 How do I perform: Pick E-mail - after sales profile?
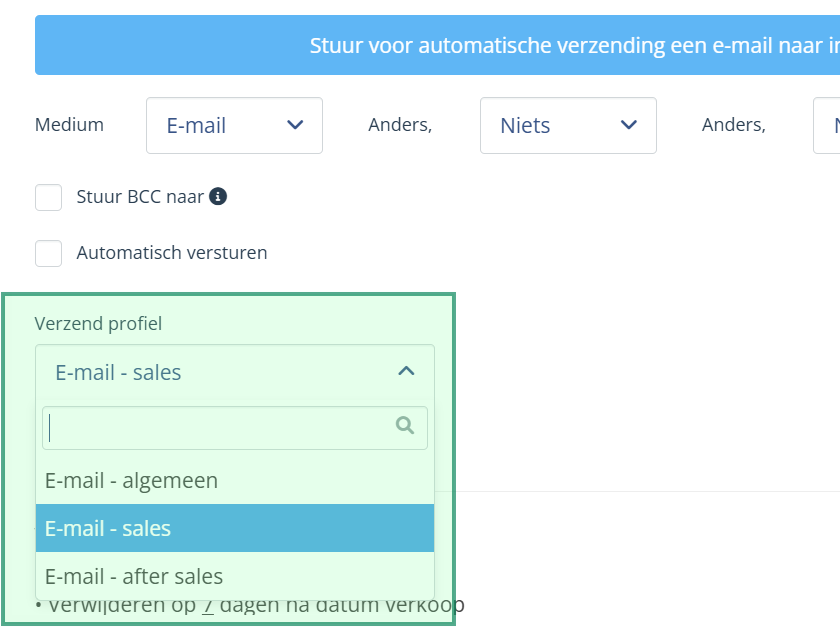[x=134, y=576]
